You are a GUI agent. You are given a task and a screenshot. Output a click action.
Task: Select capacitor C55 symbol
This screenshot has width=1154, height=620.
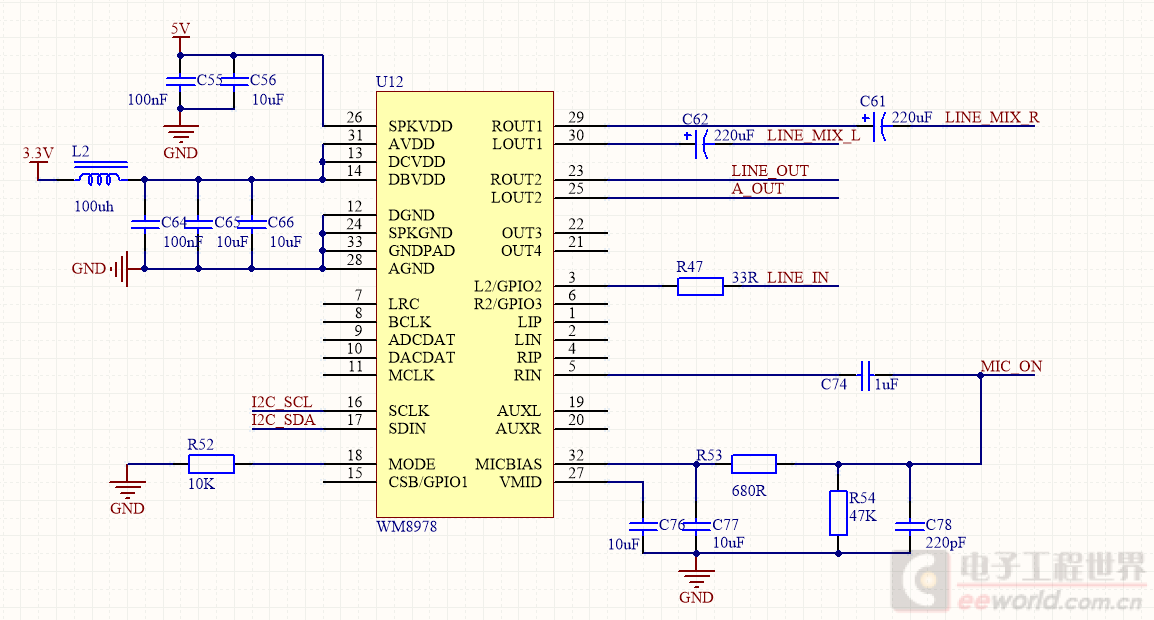180,81
